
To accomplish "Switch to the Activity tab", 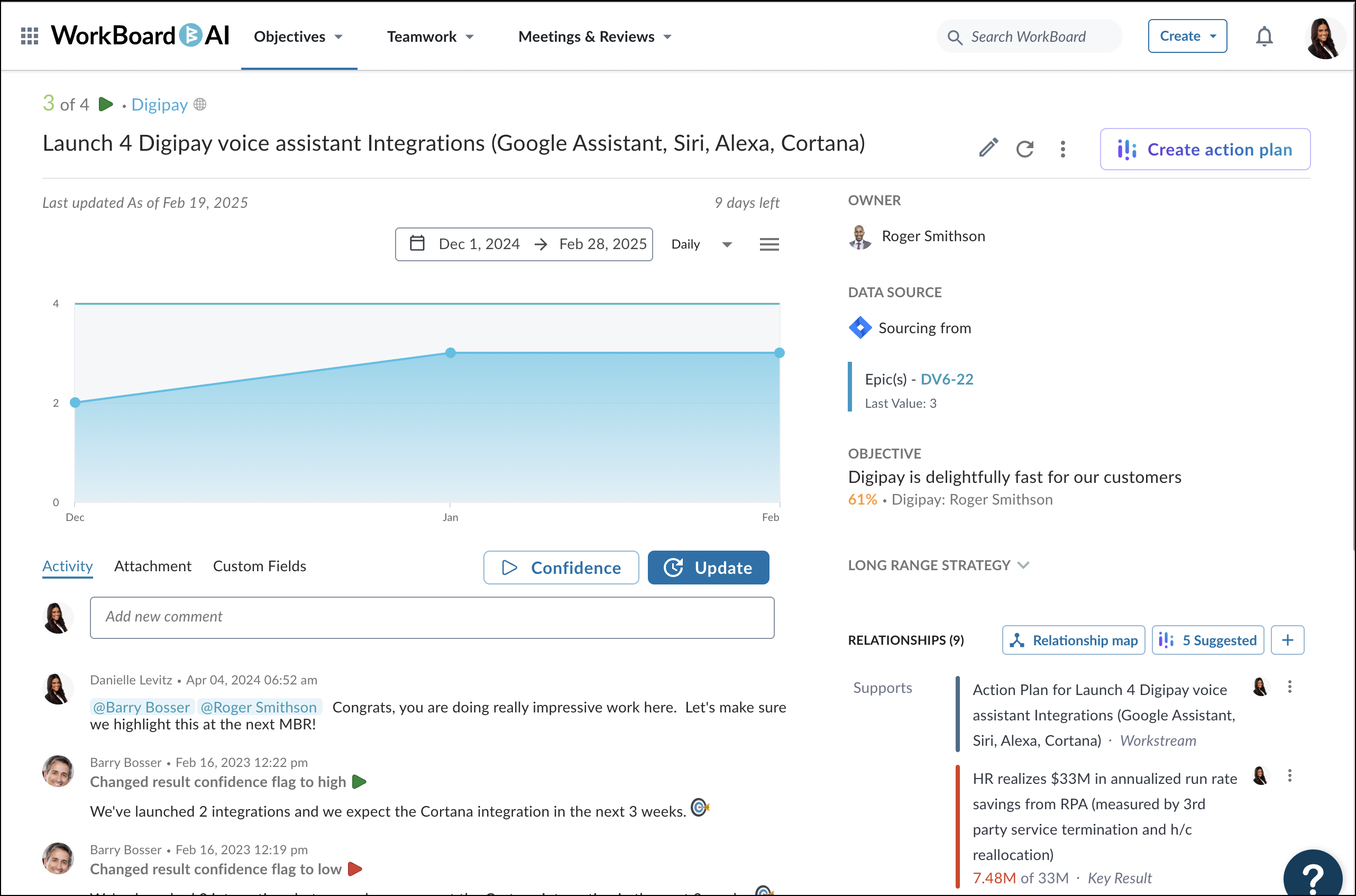I will pyautogui.click(x=67, y=566).
